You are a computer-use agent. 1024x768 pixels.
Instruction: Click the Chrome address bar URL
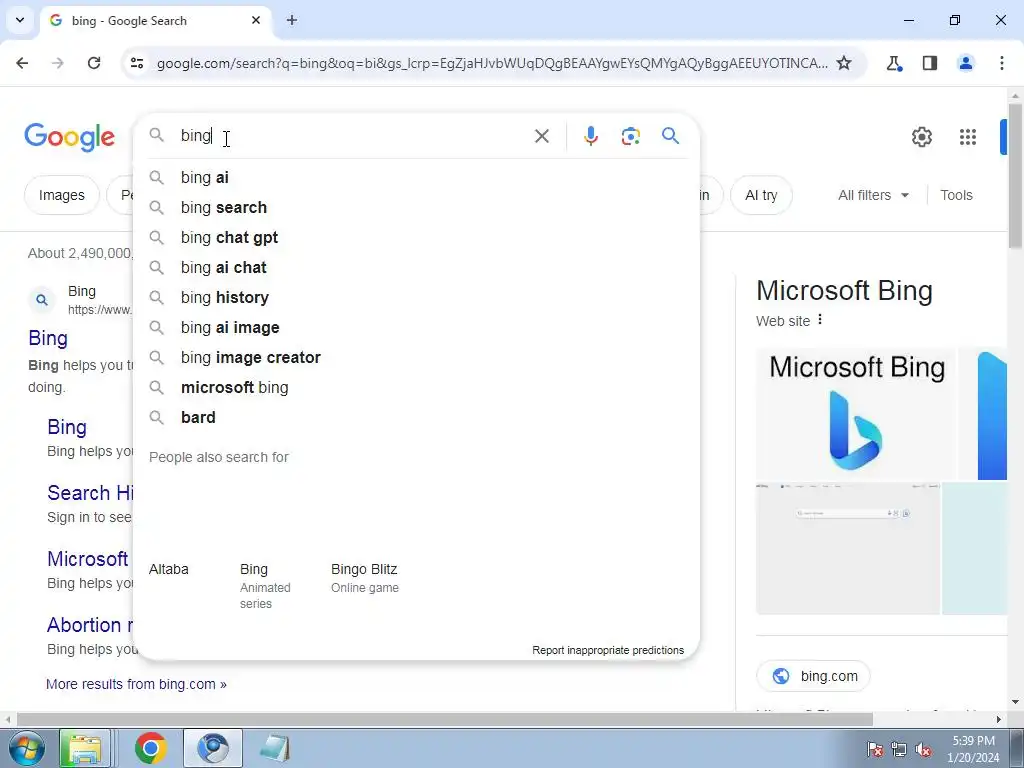[x=491, y=63]
